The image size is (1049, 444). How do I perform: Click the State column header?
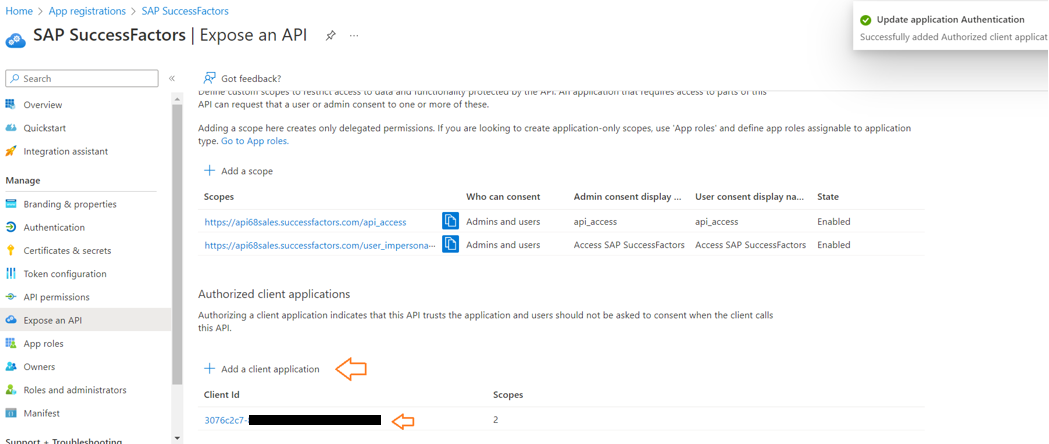click(828, 197)
